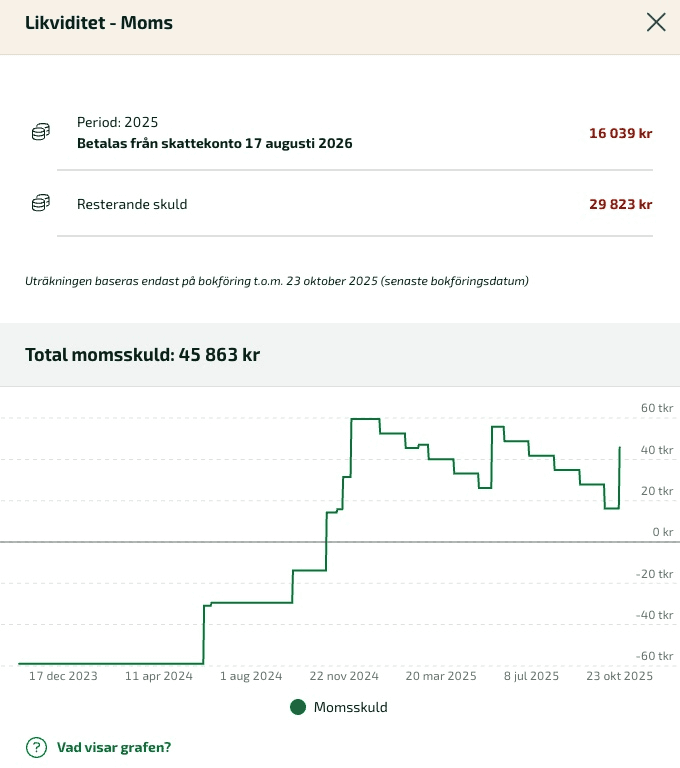Click the 'Likviditet - Moms' dialog title
Viewport: 680px width, 768px height.
coord(99,23)
